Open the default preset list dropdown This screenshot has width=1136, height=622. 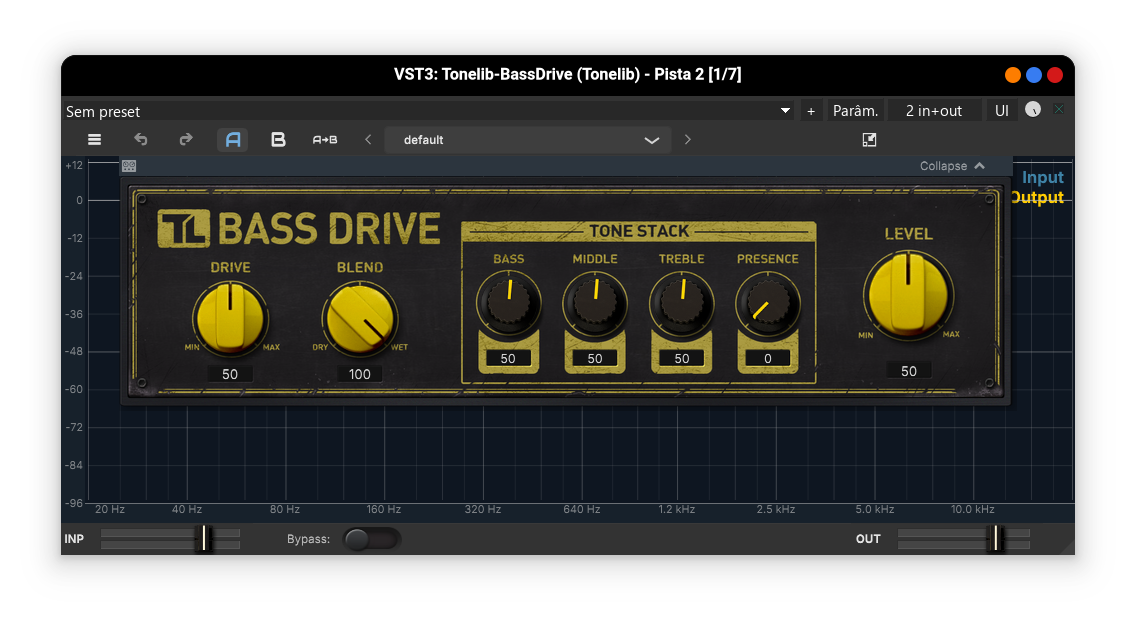[x=652, y=140]
